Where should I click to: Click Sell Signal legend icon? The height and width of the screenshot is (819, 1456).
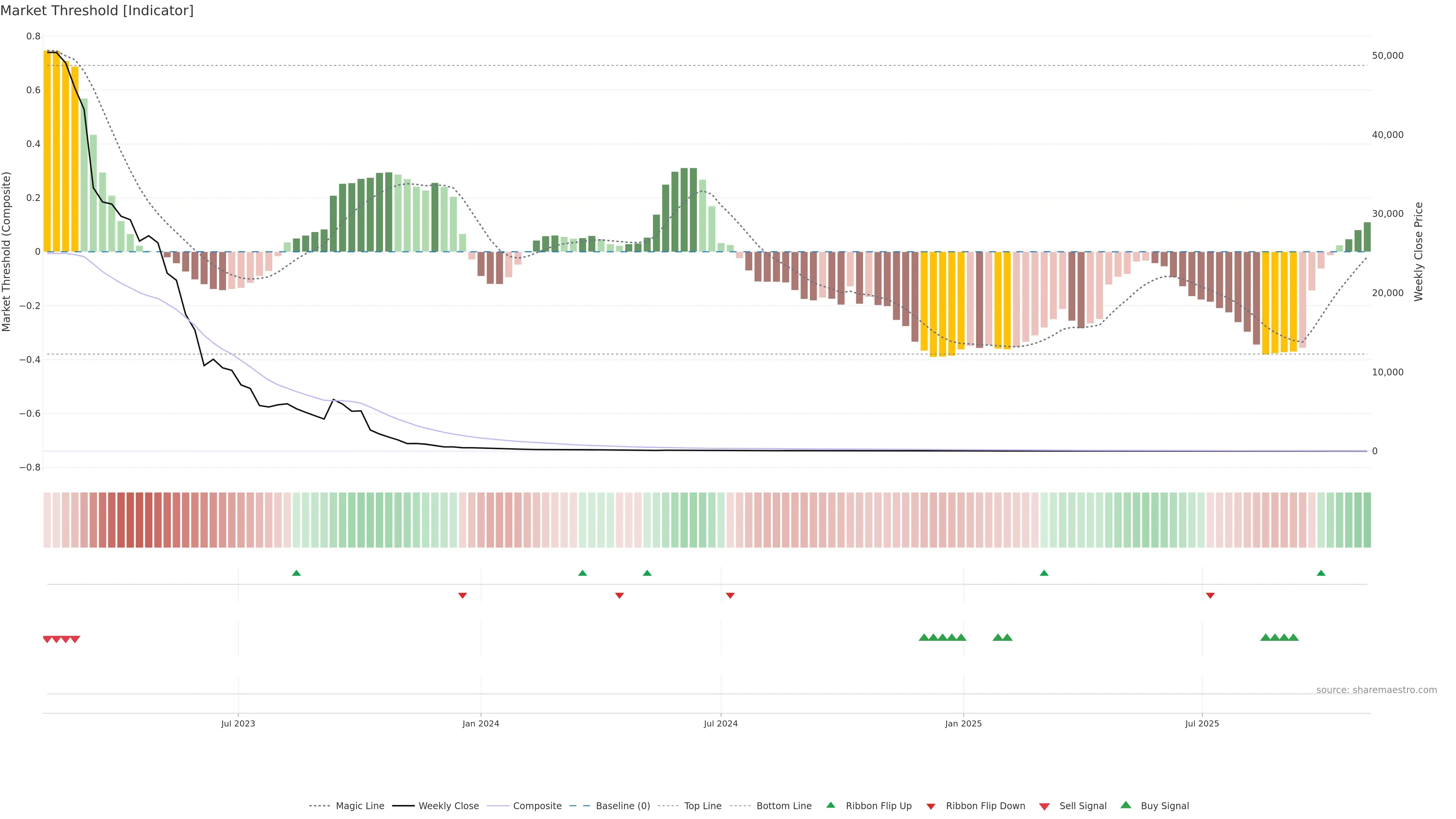1045,806
